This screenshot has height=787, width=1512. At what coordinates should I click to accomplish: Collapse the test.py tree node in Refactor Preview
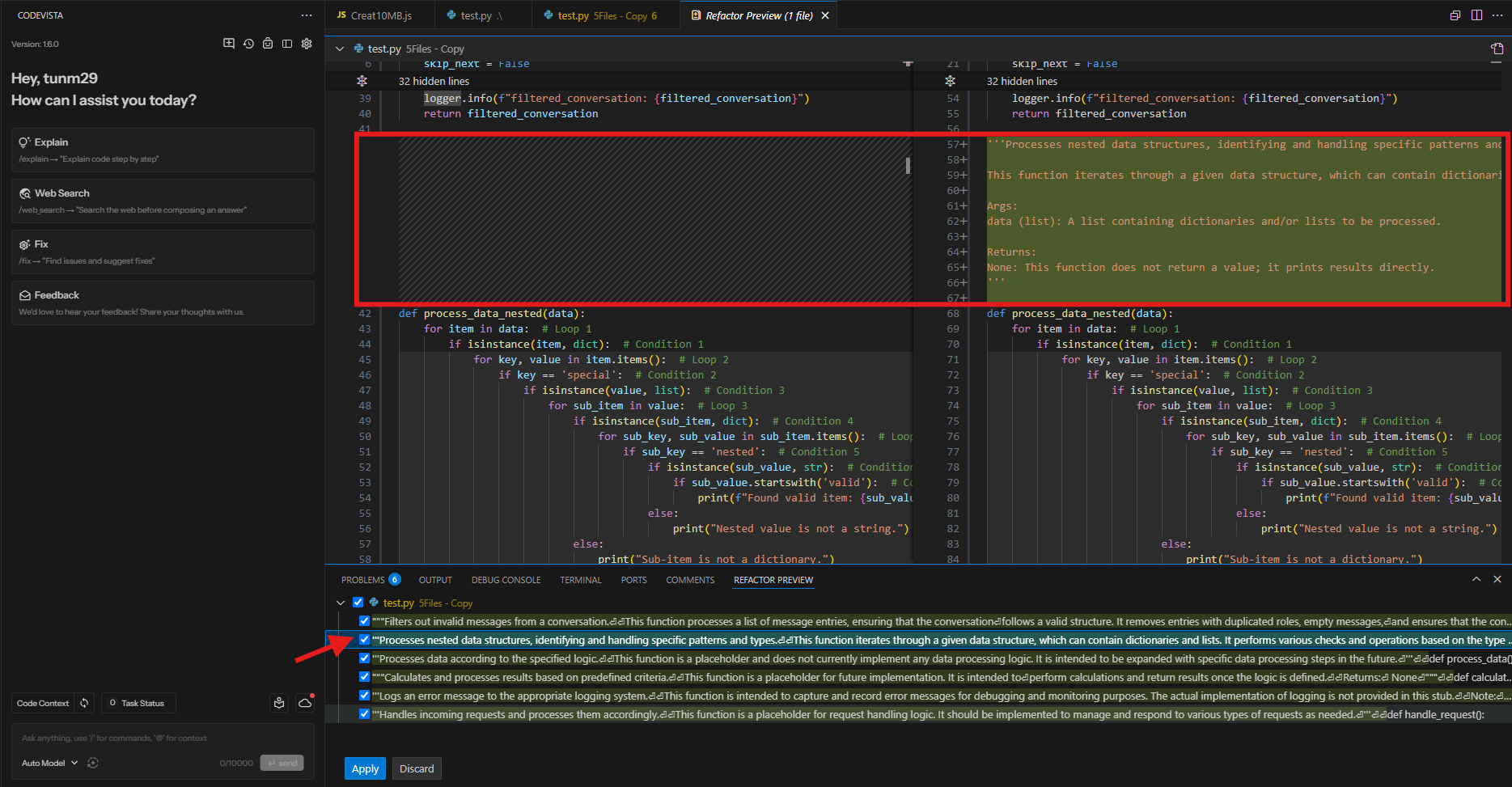coord(341,603)
